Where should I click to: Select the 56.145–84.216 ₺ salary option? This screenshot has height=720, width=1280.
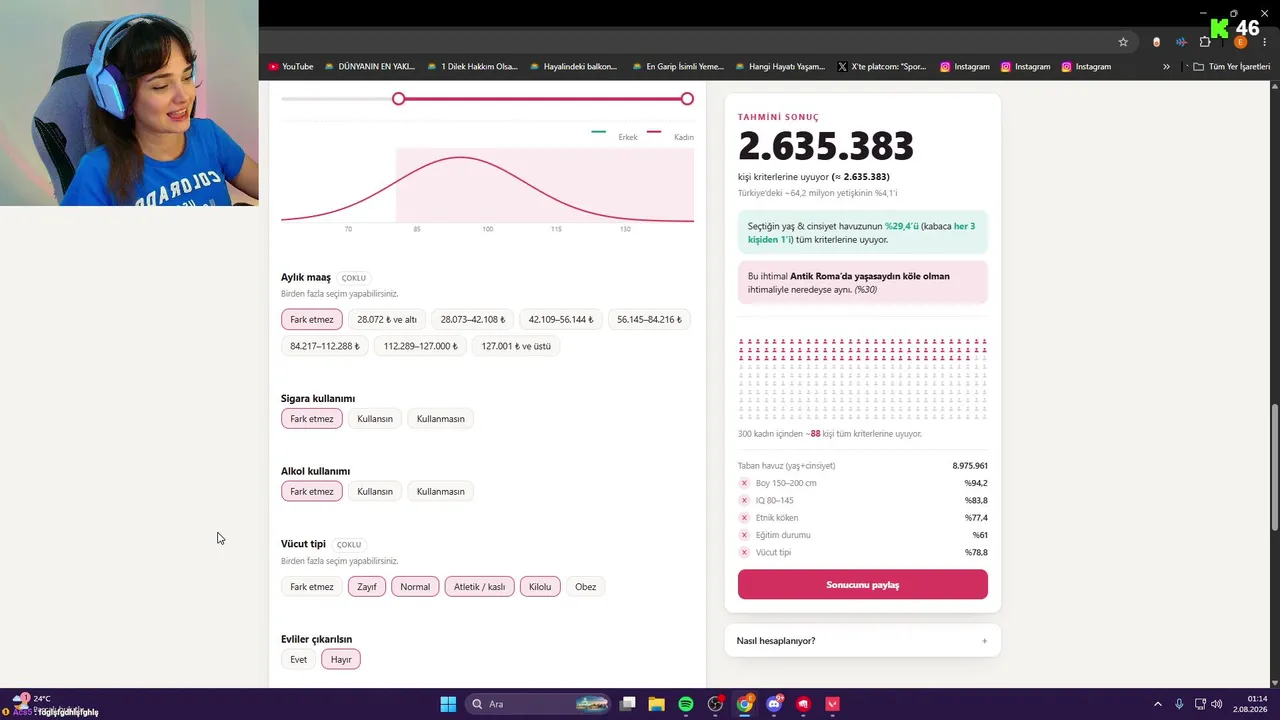(649, 320)
